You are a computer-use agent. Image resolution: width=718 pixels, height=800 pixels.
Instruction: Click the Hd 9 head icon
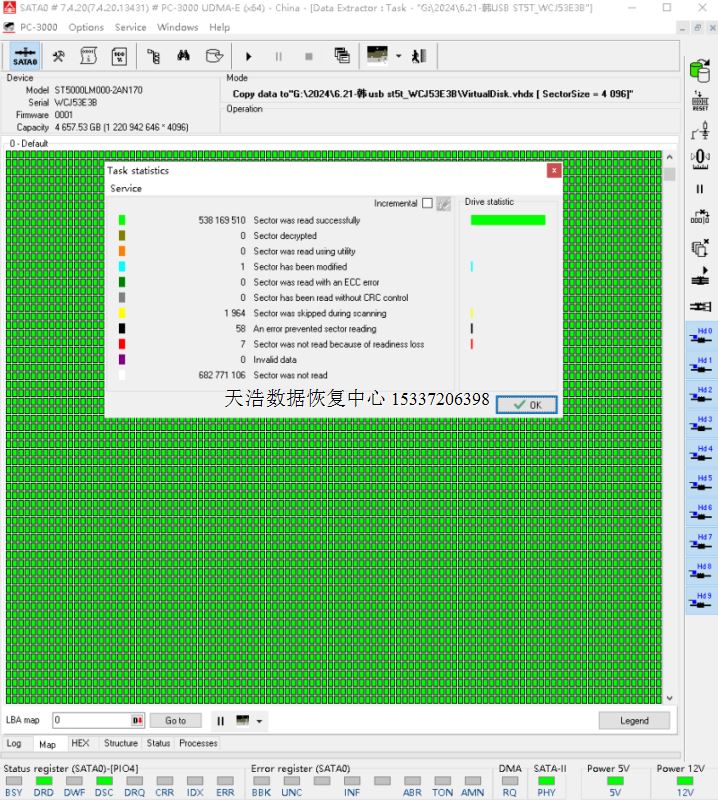pyautogui.click(x=700, y=602)
